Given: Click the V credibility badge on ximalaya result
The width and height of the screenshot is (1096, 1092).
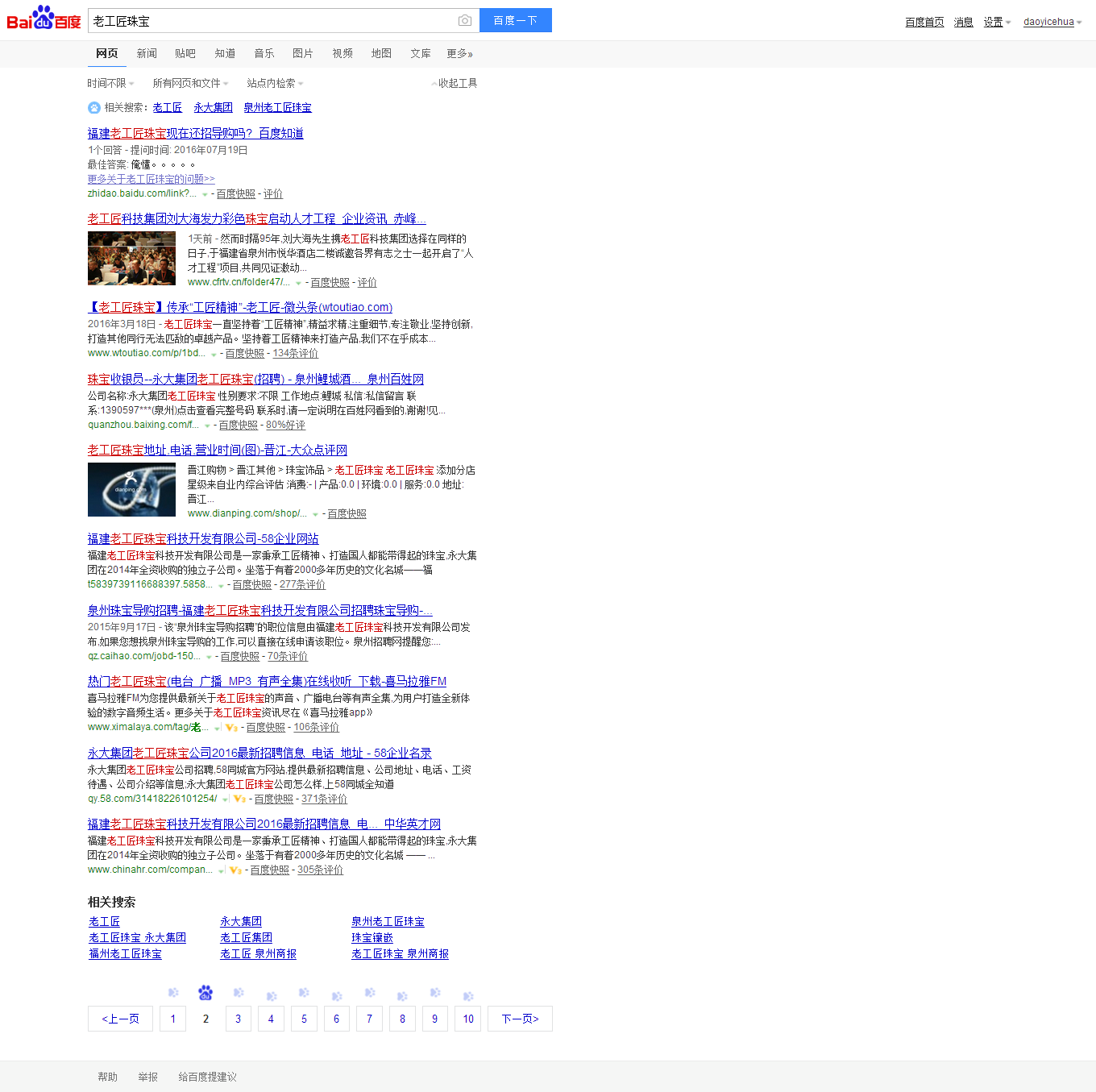Looking at the screenshot, I should click(231, 728).
